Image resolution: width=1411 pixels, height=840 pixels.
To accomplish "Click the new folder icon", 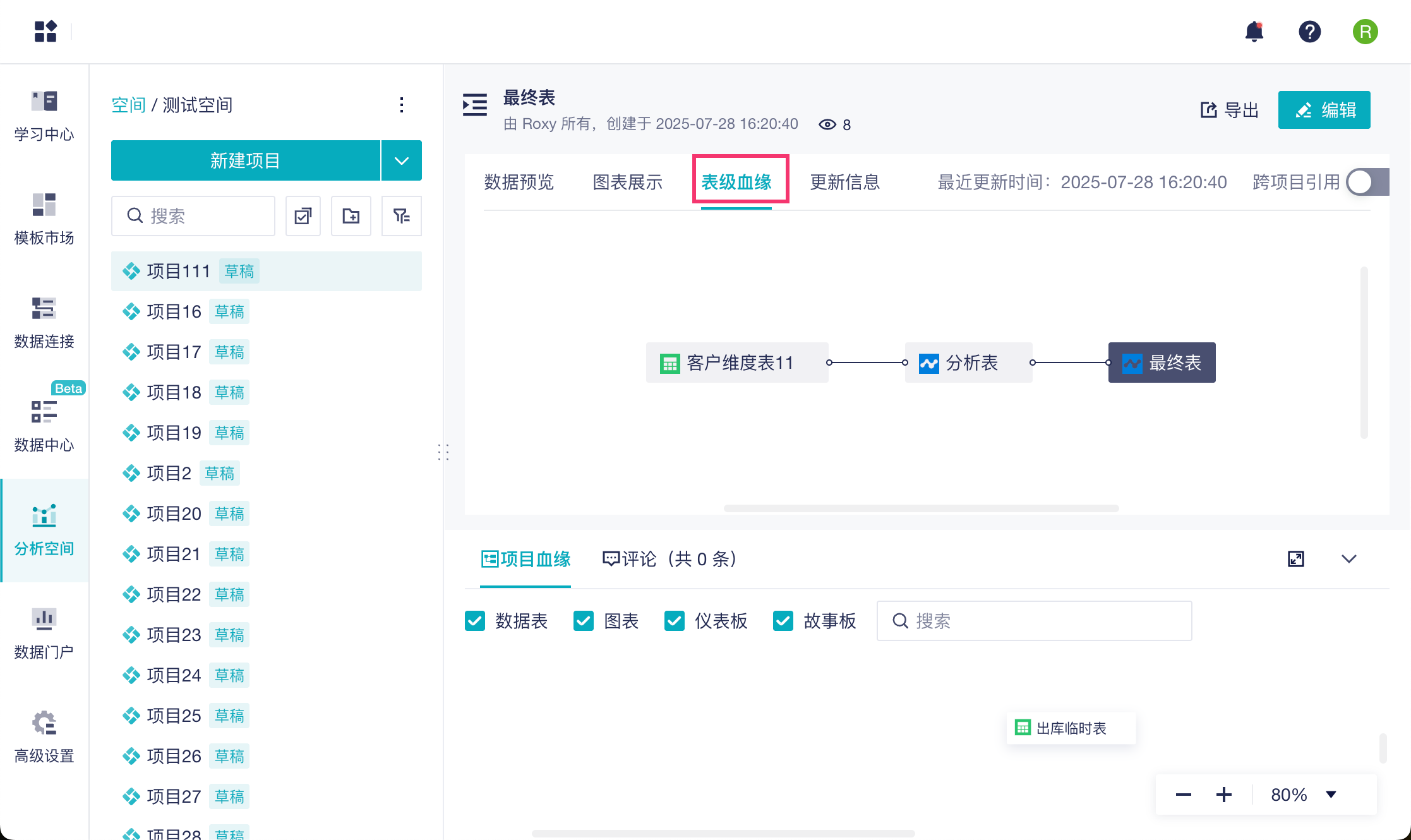I will (351, 216).
